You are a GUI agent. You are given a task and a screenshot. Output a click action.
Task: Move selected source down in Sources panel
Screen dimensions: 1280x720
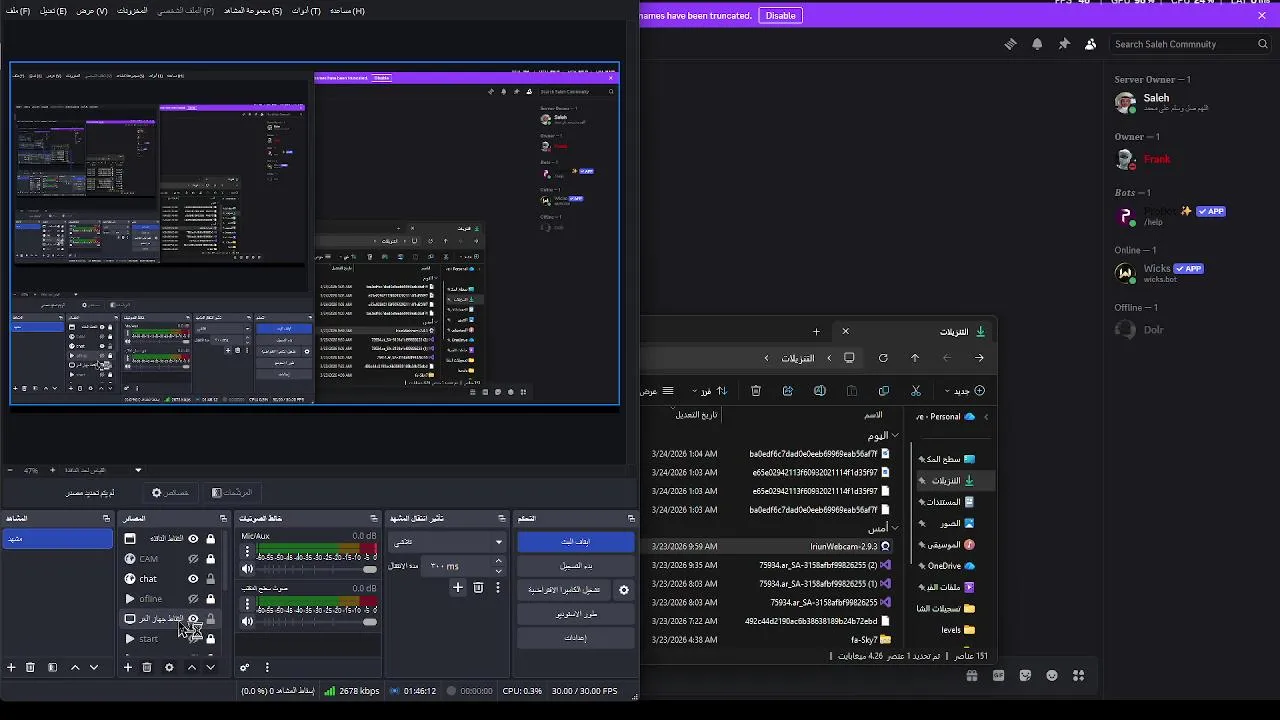[210, 667]
